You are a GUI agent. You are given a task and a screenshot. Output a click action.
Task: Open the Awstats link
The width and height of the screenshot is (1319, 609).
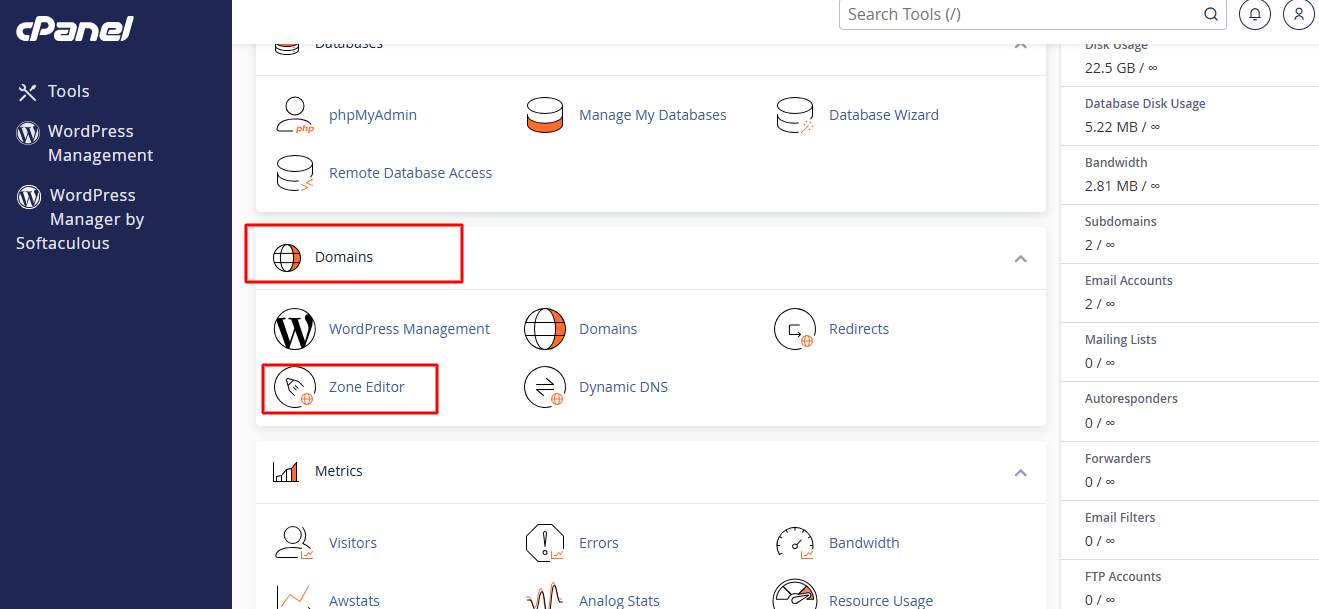pyautogui.click(x=354, y=601)
